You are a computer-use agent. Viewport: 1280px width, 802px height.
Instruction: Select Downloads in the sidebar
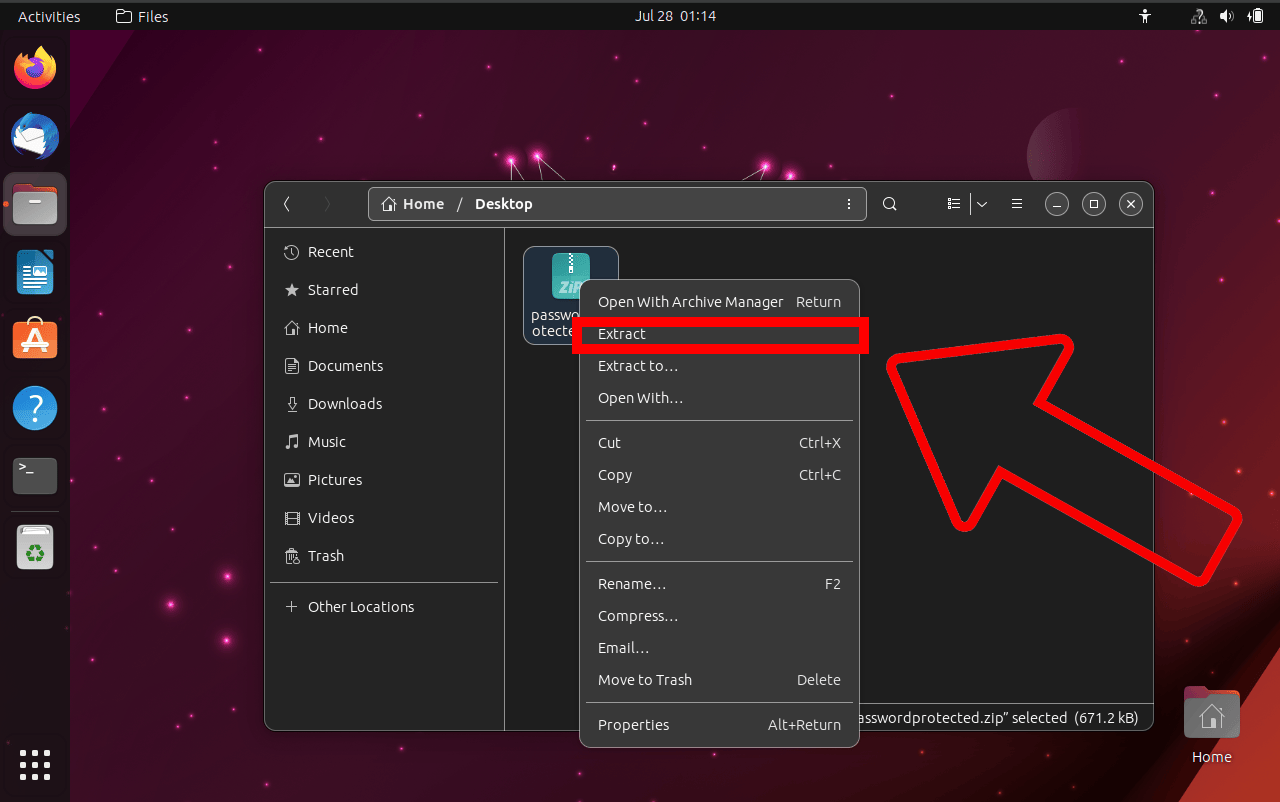click(x=344, y=403)
